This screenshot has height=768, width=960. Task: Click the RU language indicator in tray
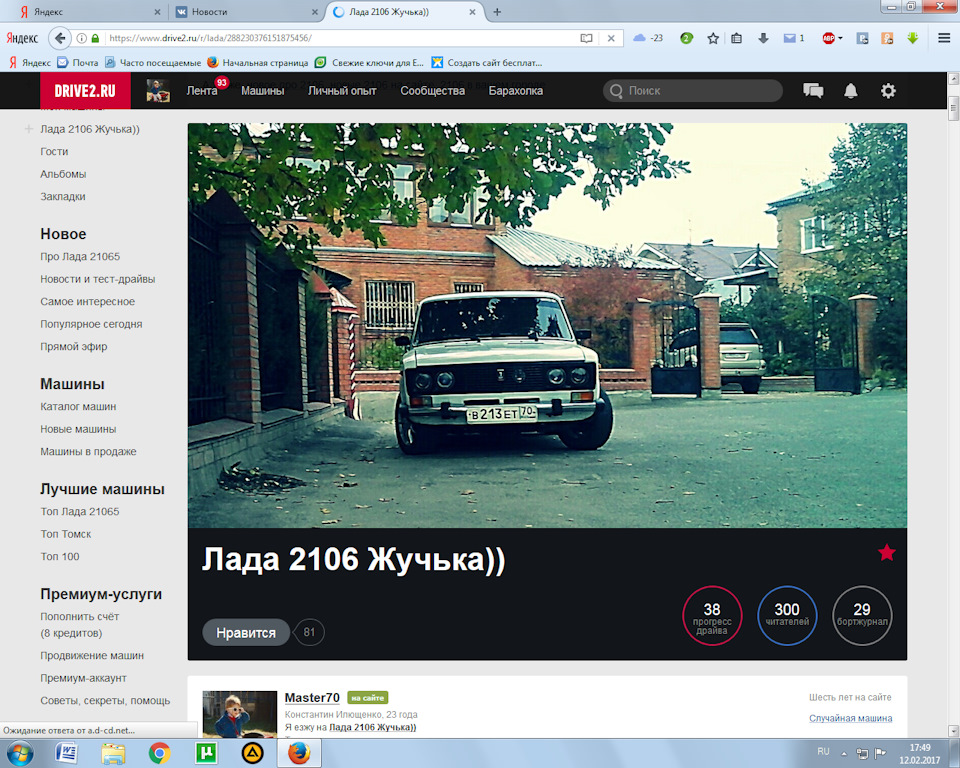click(x=823, y=751)
